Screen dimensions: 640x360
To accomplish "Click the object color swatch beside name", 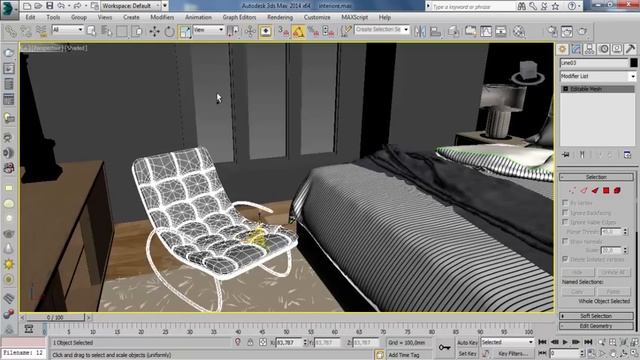I will (x=633, y=63).
